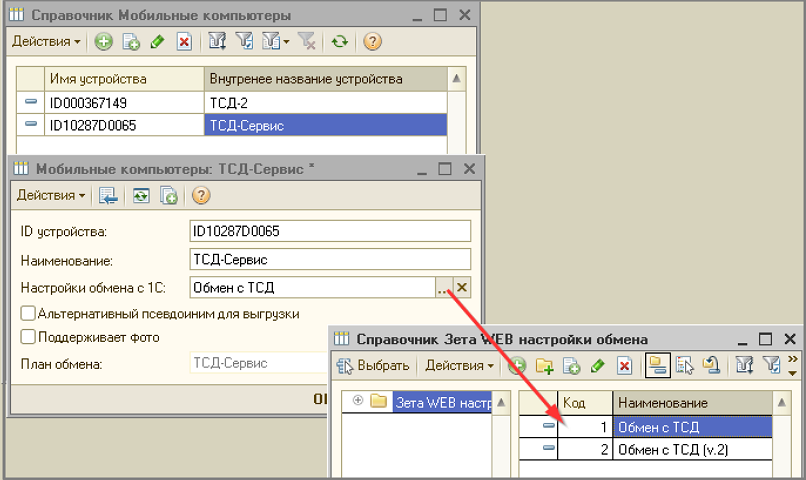The width and height of the screenshot is (806, 480).
Task: Mark for deletion in Зета WEB настройки обмена toolbar
Action: tap(624, 366)
